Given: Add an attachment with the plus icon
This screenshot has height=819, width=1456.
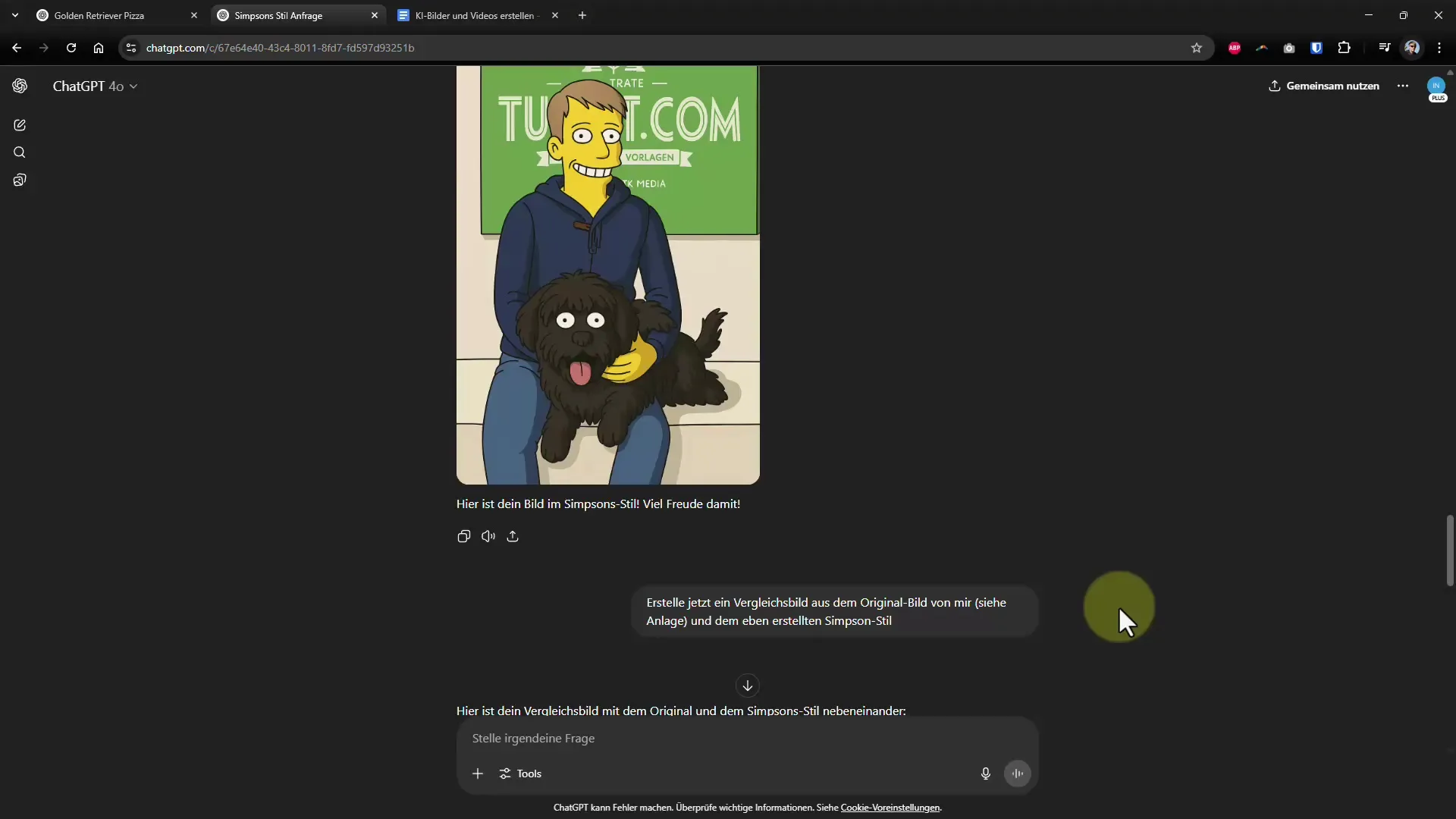Looking at the screenshot, I should click(x=478, y=773).
